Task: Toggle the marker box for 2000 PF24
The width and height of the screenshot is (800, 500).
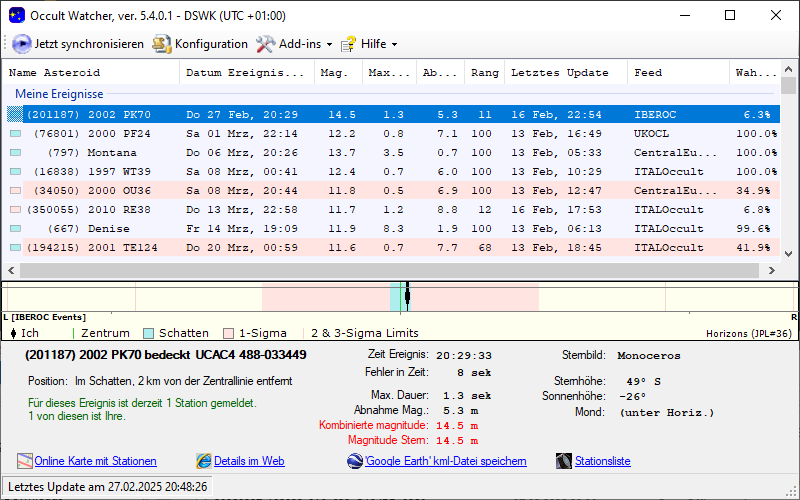Action: 15,133
